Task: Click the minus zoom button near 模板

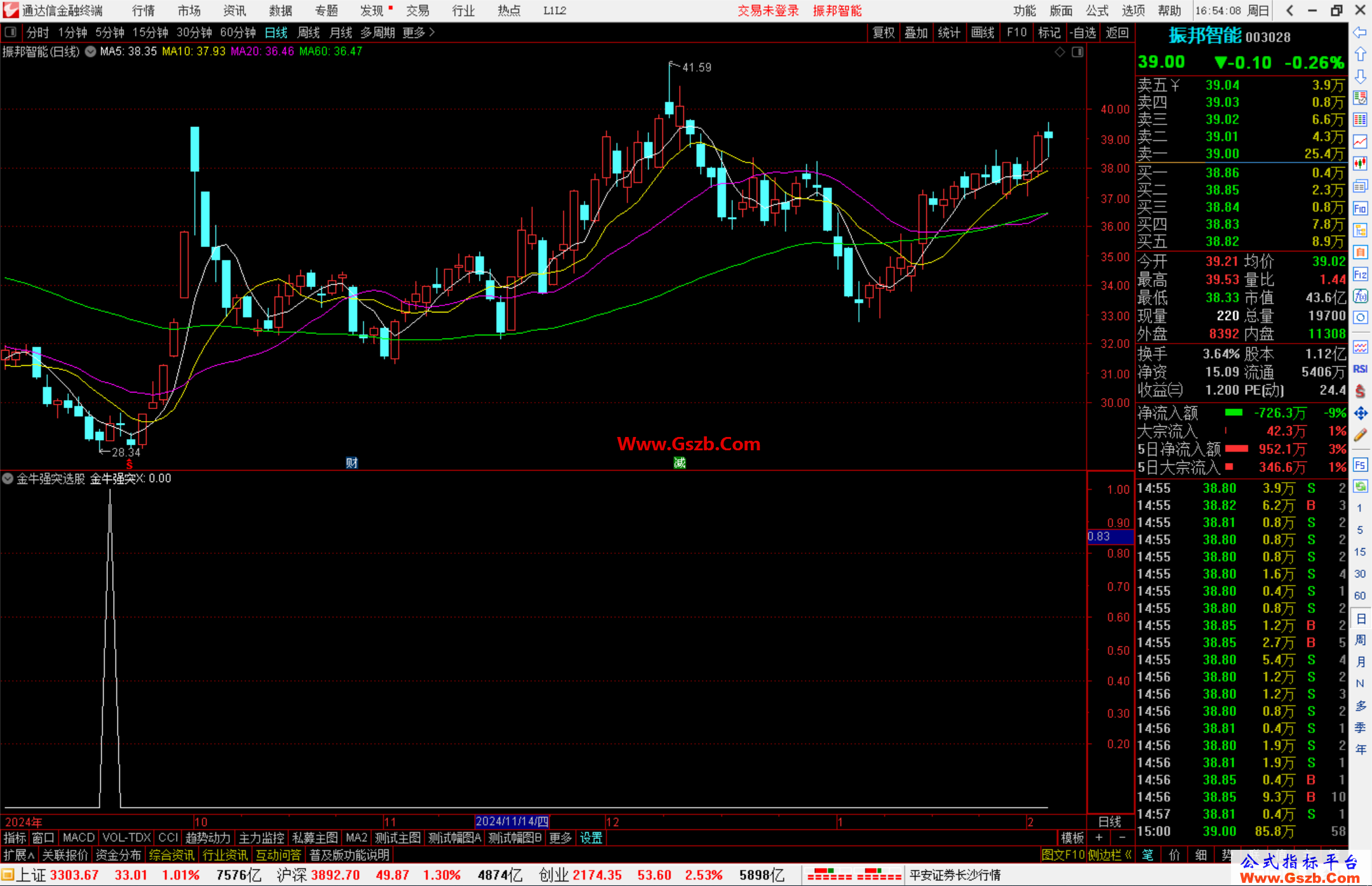Action: [1122, 838]
